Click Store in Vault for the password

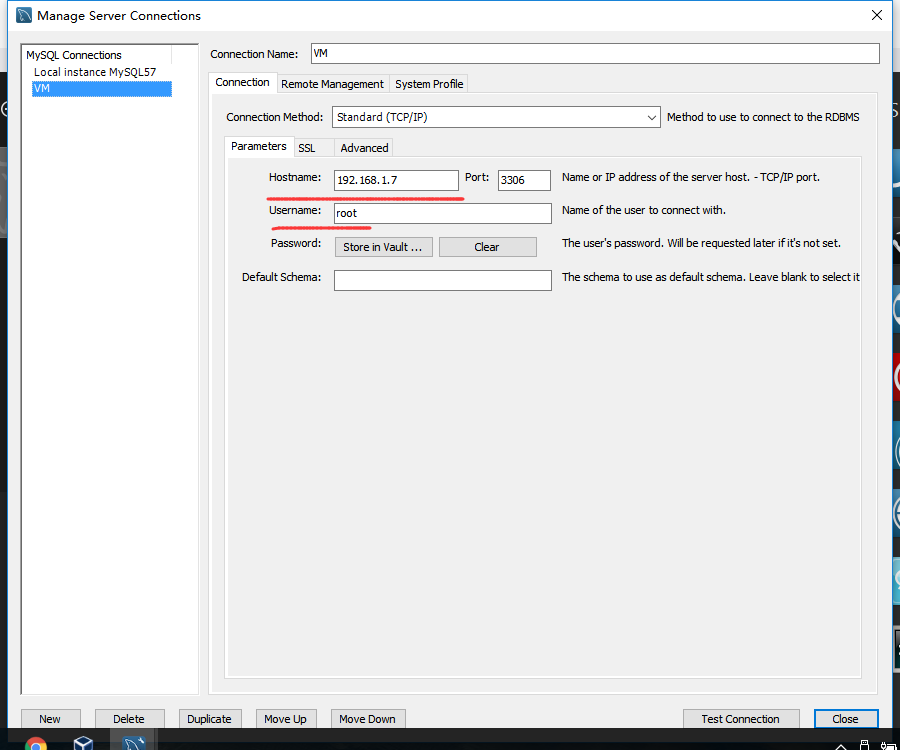tap(383, 246)
